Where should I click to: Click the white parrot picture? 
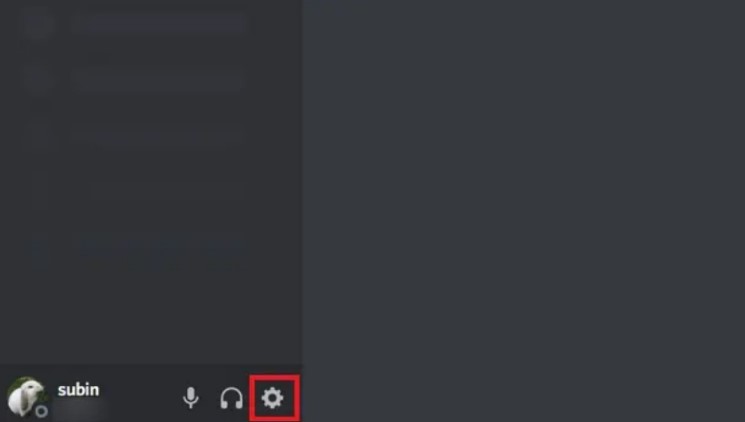coord(26,397)
